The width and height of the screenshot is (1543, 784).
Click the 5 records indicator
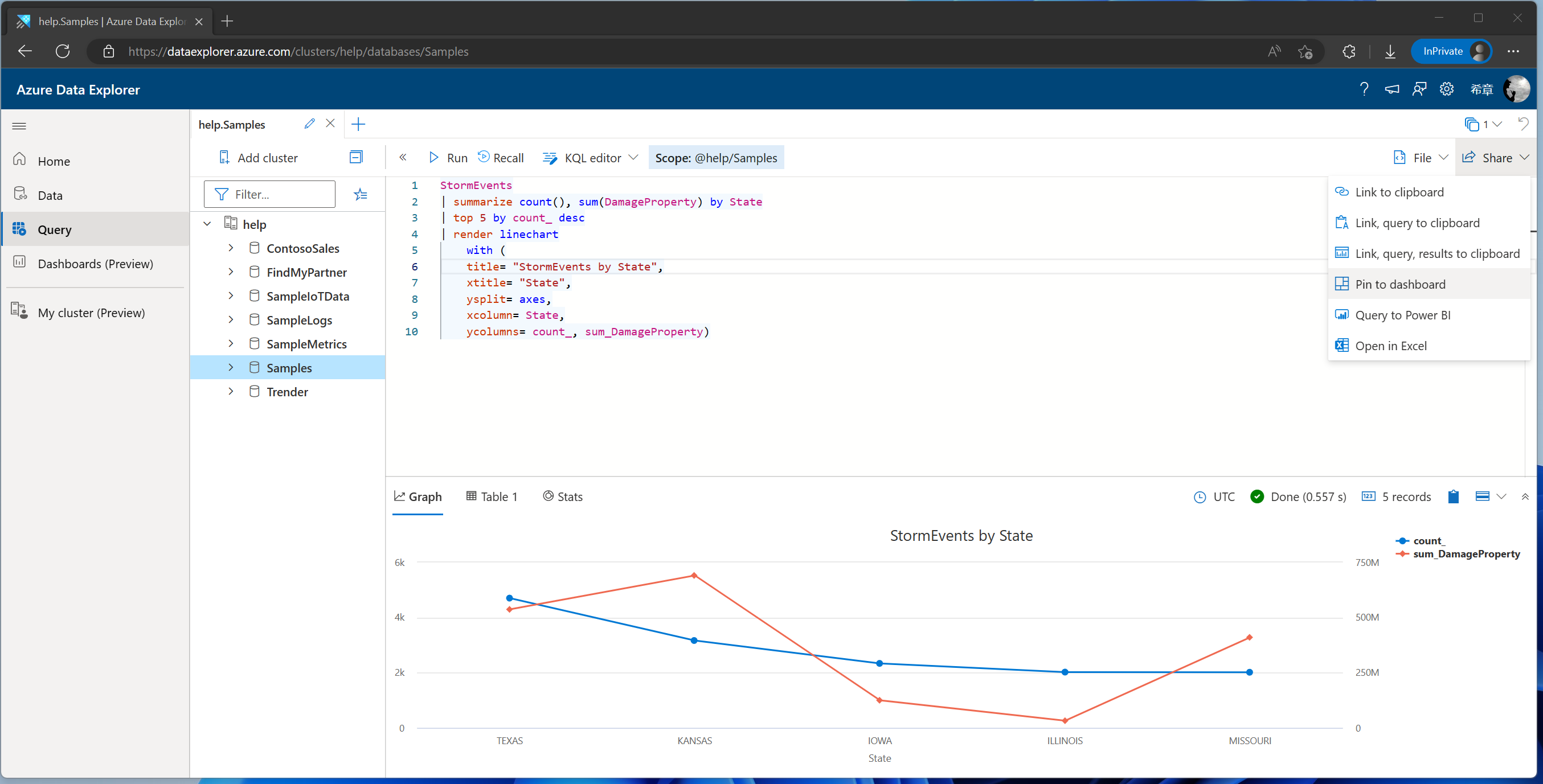(1395, 496)
